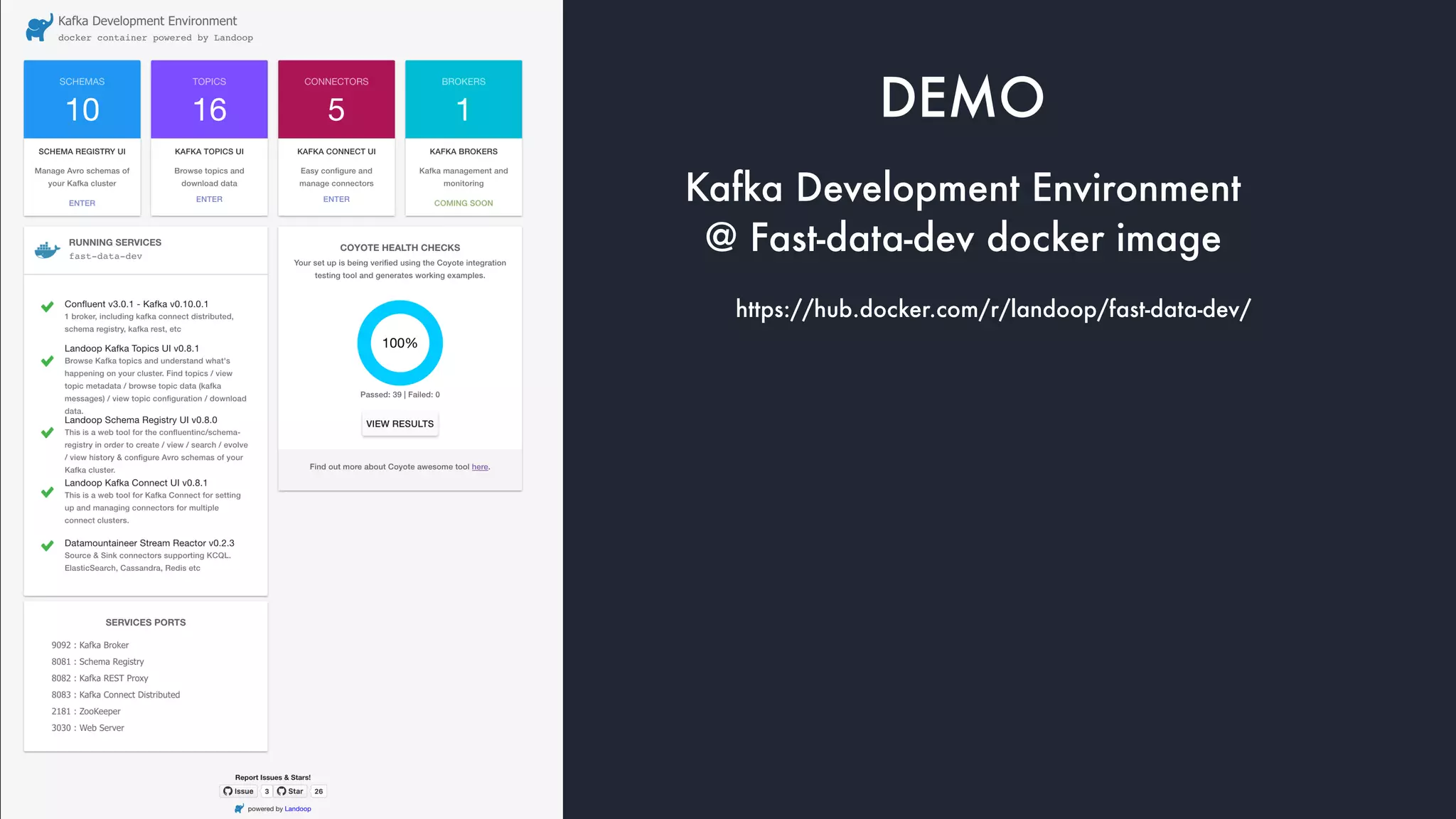Click the green checkmark next to Confluent v3.0.1

point(47,307)
